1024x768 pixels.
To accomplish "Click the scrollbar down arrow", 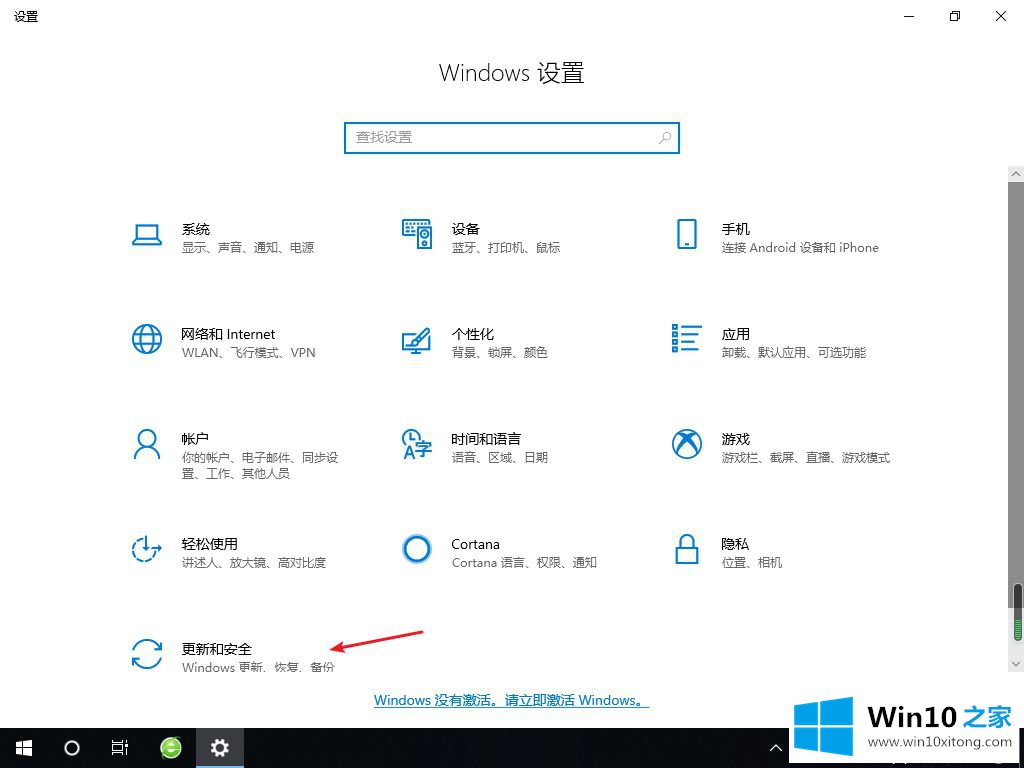I will [1016, 664].
